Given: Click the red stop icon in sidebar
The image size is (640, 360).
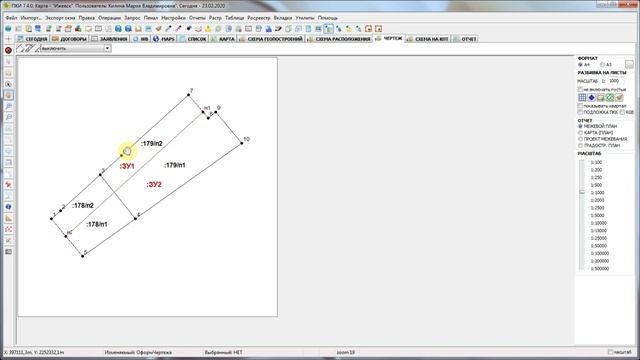Looking at the screenshot, I should click(x=8, y=50).
